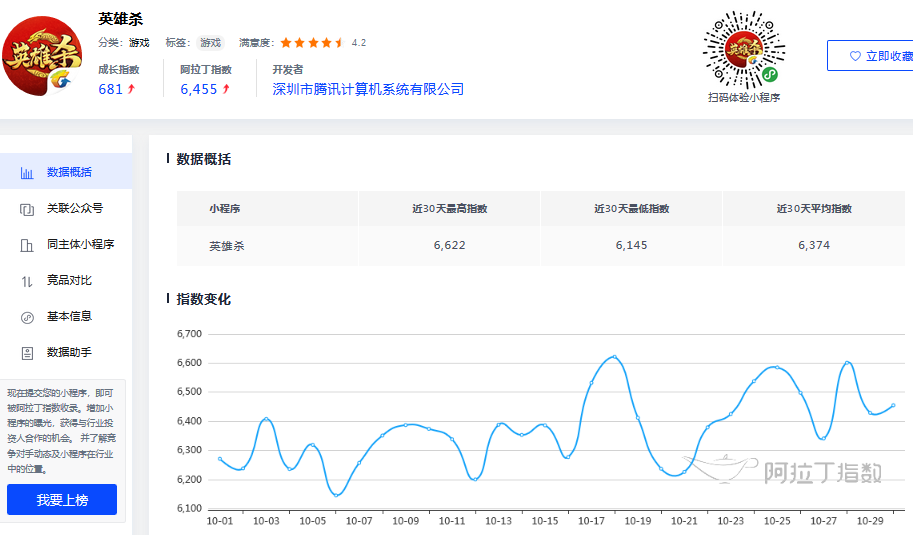Click the 小程序 column header
Screen dimensions: 913x535
225,208
